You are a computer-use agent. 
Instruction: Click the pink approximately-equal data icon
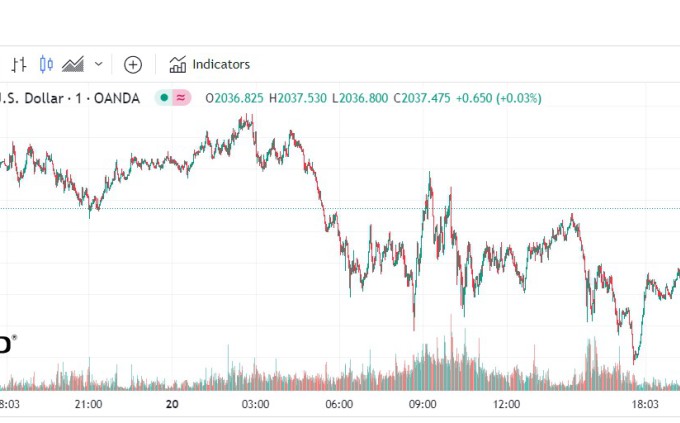(181, 98)
